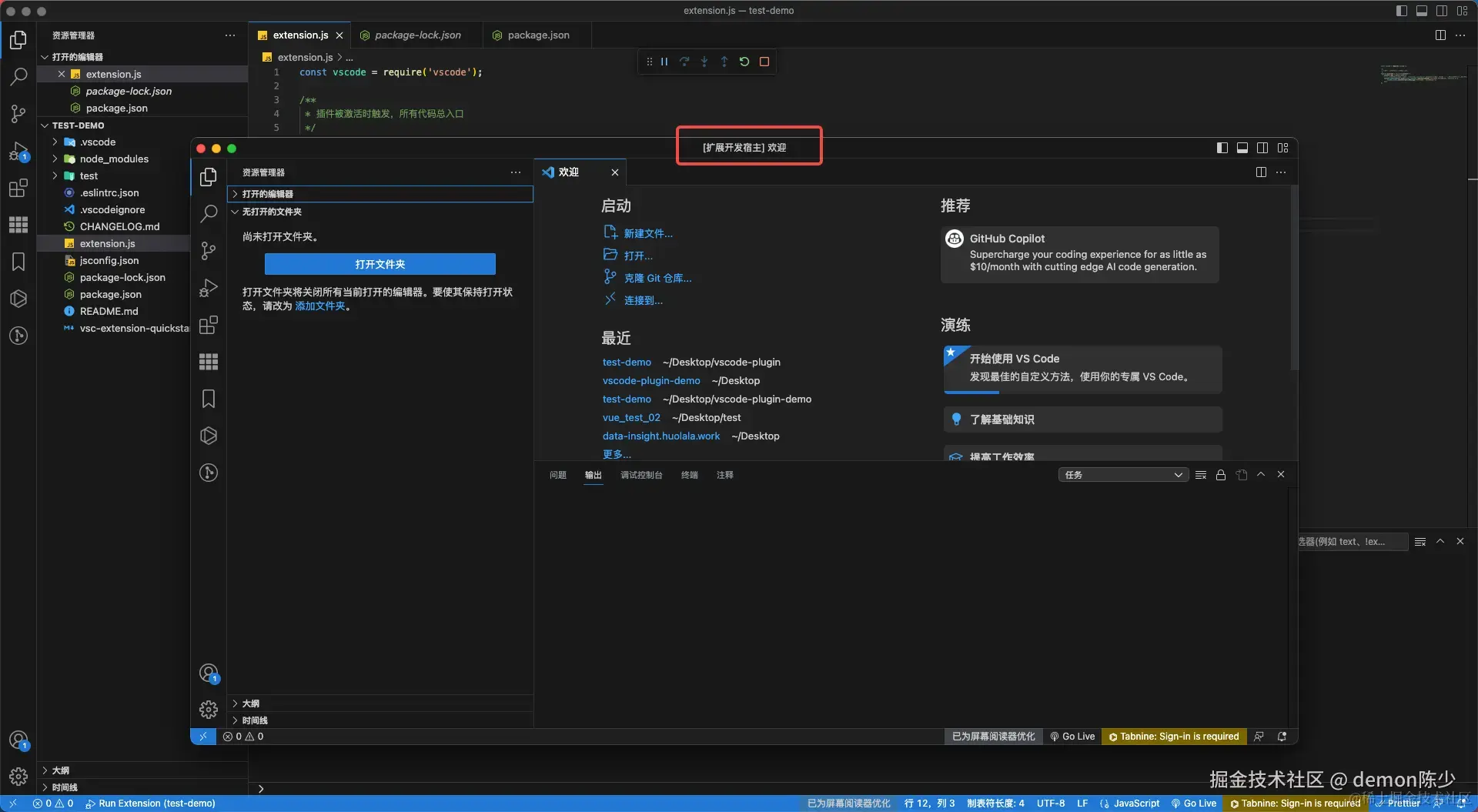Open Run and Debug in back window
Viewport: 1478px width, 812px height.
coord(18,152)
